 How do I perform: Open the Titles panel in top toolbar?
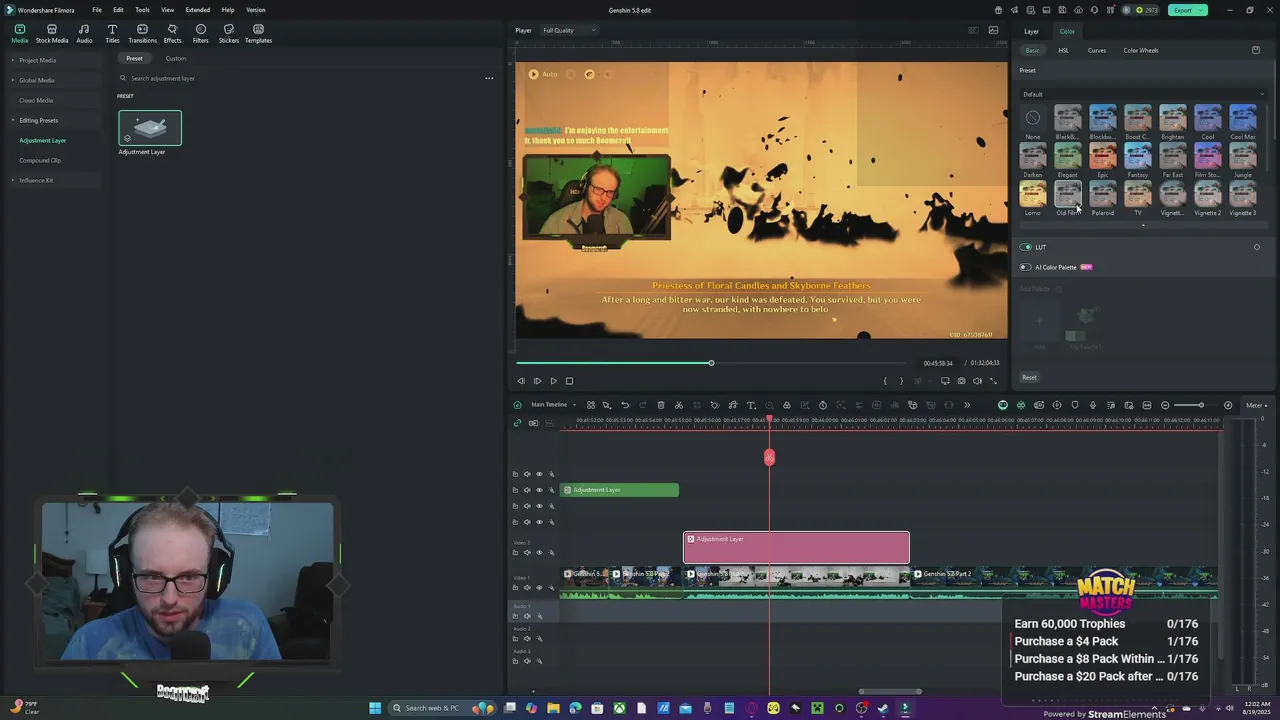pyautogui.click(x=112, y=34)
